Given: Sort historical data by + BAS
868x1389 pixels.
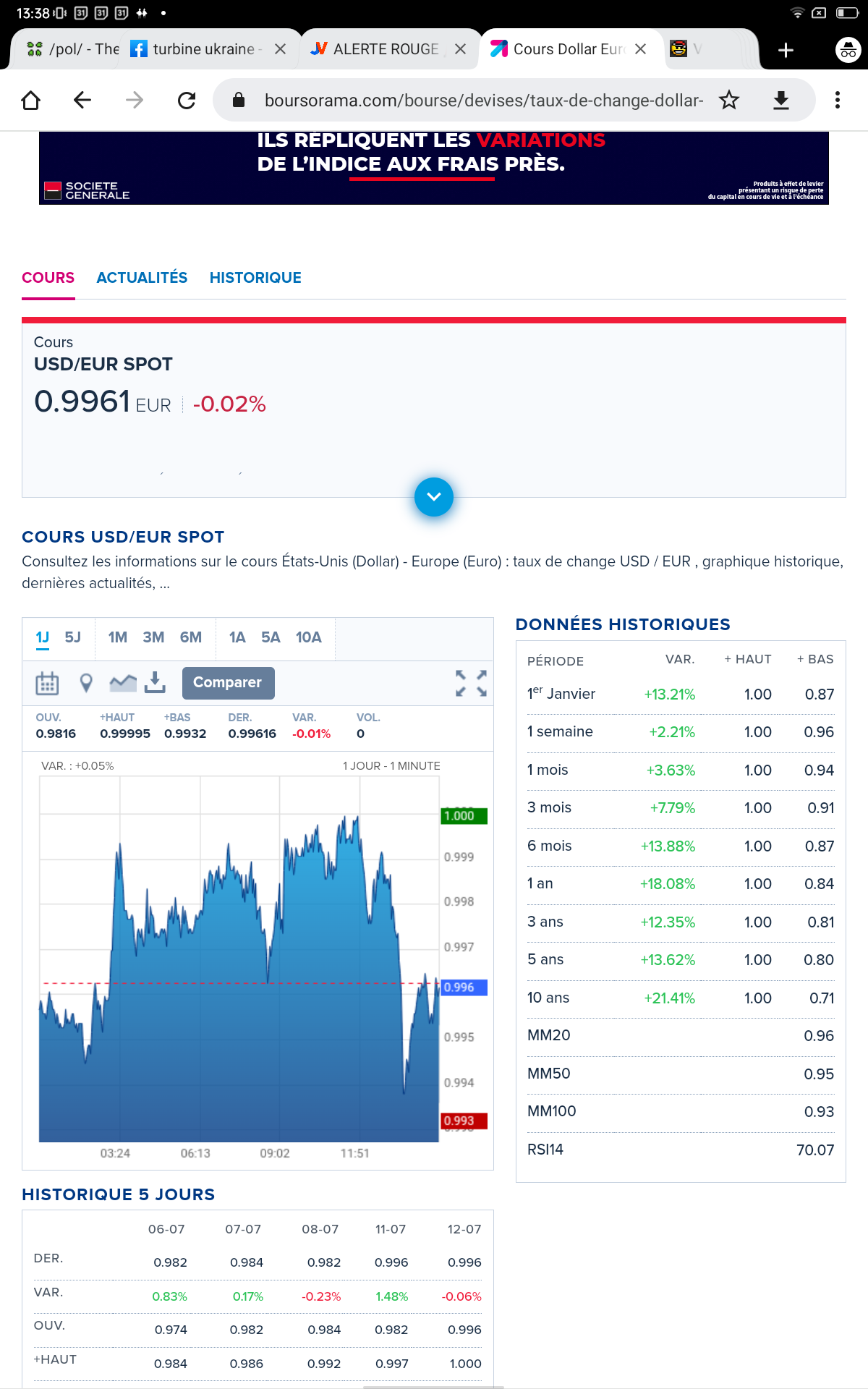Looking at the screenshot, I should click(x=815, y=659).
